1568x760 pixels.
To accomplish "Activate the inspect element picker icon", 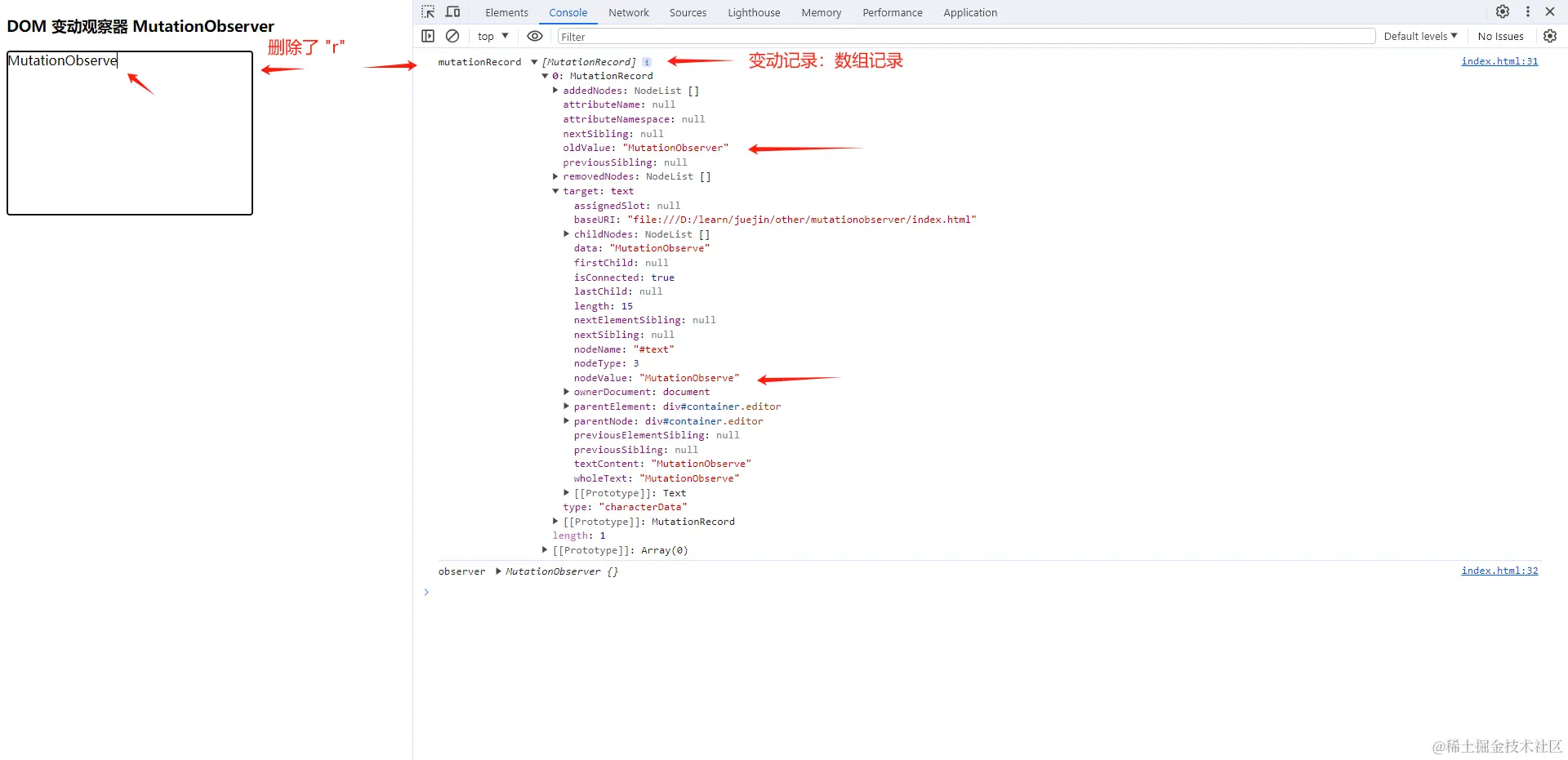I will 428,12.
